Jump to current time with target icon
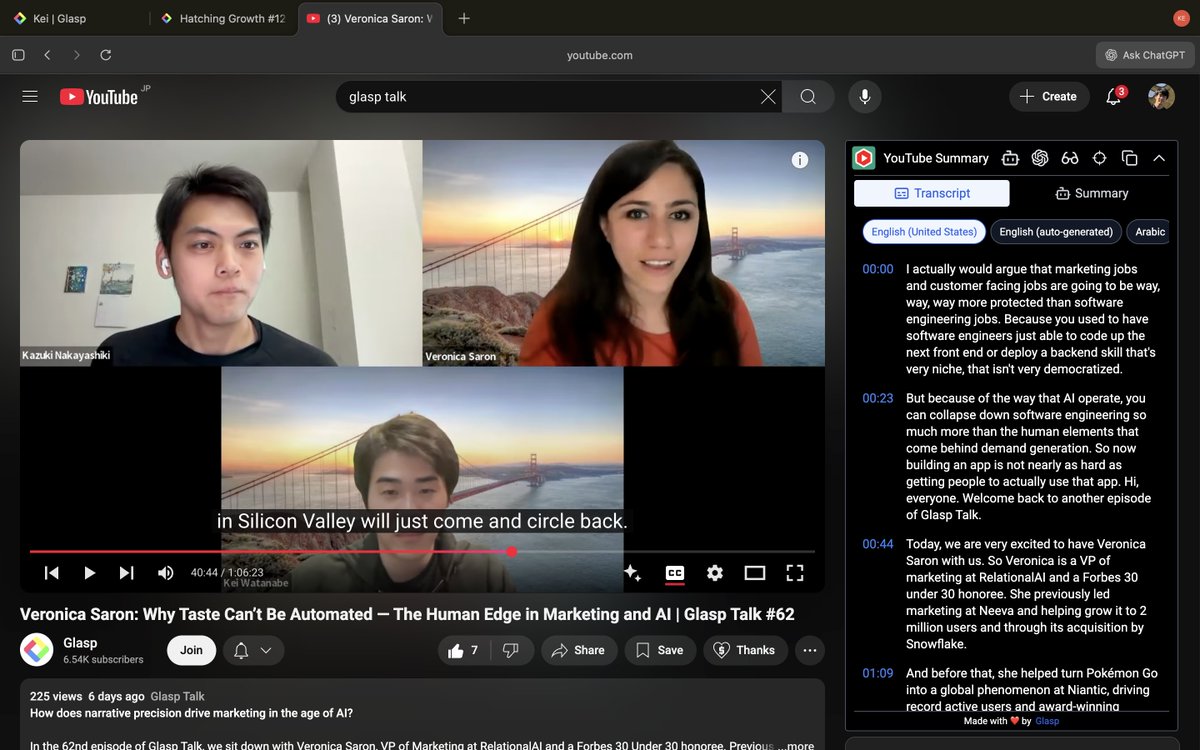The image size is (1200, 750). 1100,158
